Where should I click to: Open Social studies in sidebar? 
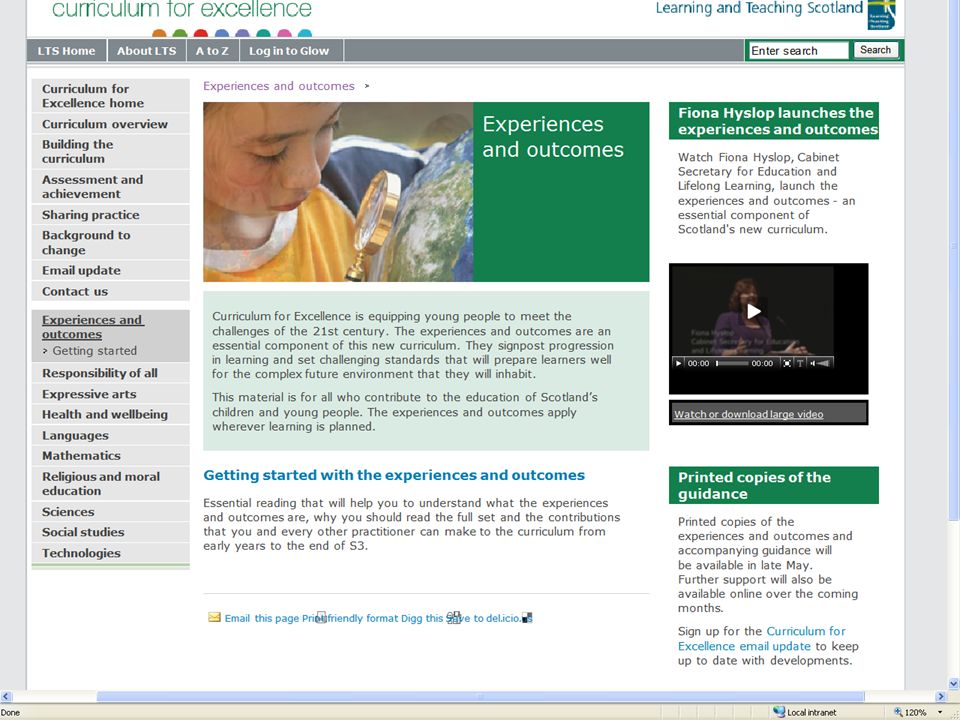coord(111,532)
